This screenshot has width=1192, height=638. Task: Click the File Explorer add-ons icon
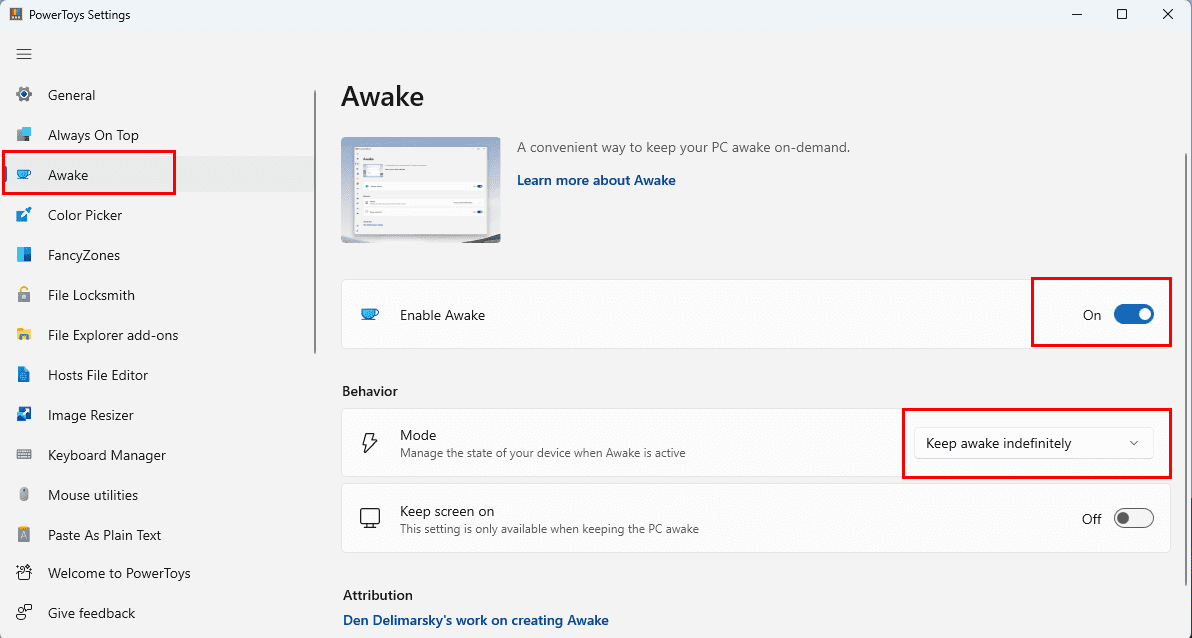click(24, 335)
